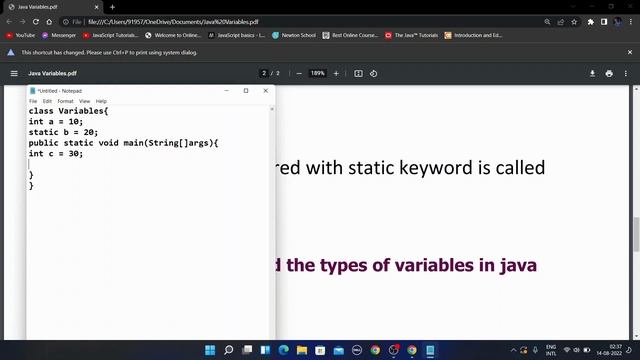Image resolution: width=640 pixels, height=360 pixels.
Task: Open Mail app from taskbar
Action: click(x=339, y=350)
